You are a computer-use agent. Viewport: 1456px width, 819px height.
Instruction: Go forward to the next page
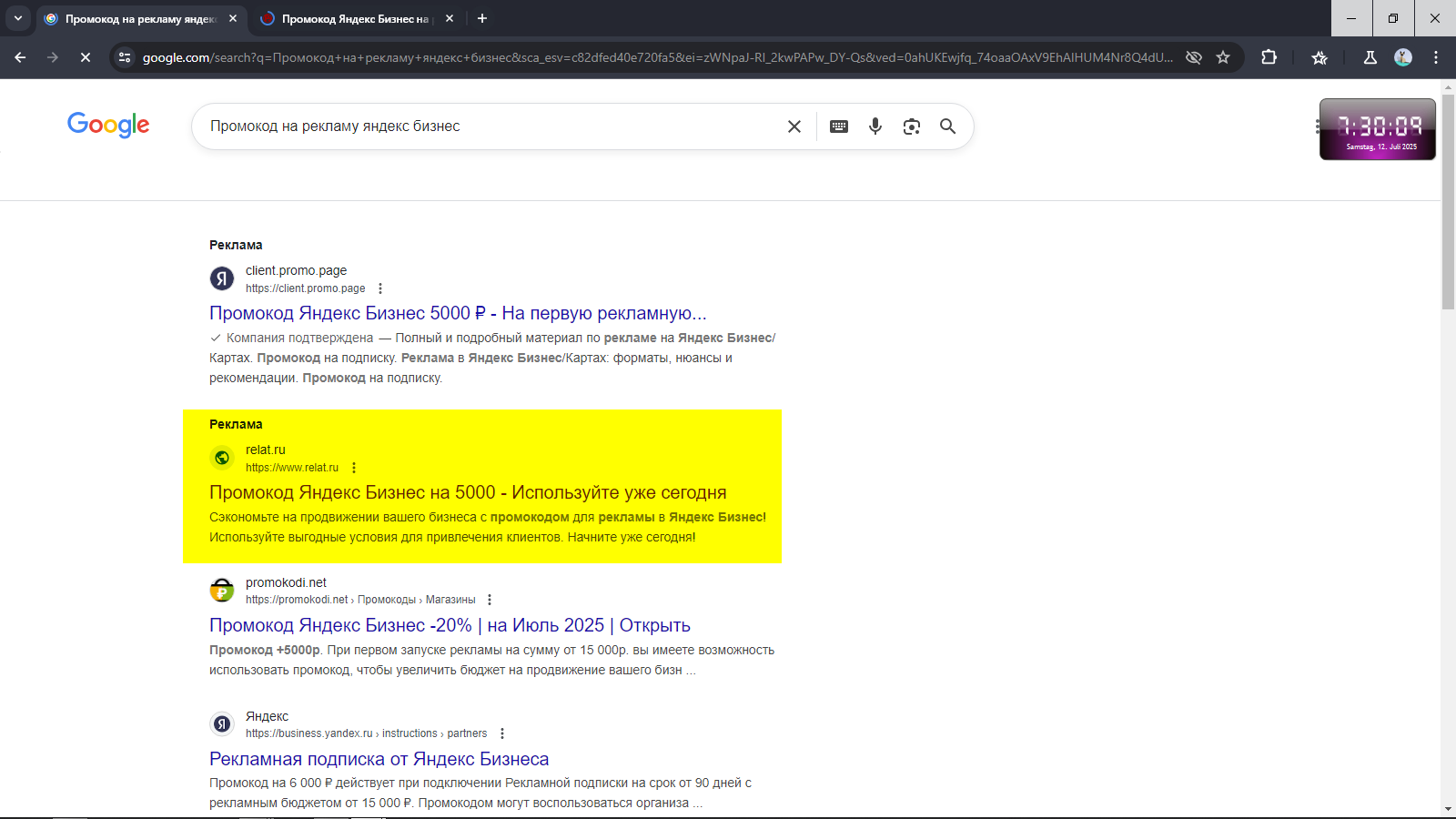click(x=53, y=57)
